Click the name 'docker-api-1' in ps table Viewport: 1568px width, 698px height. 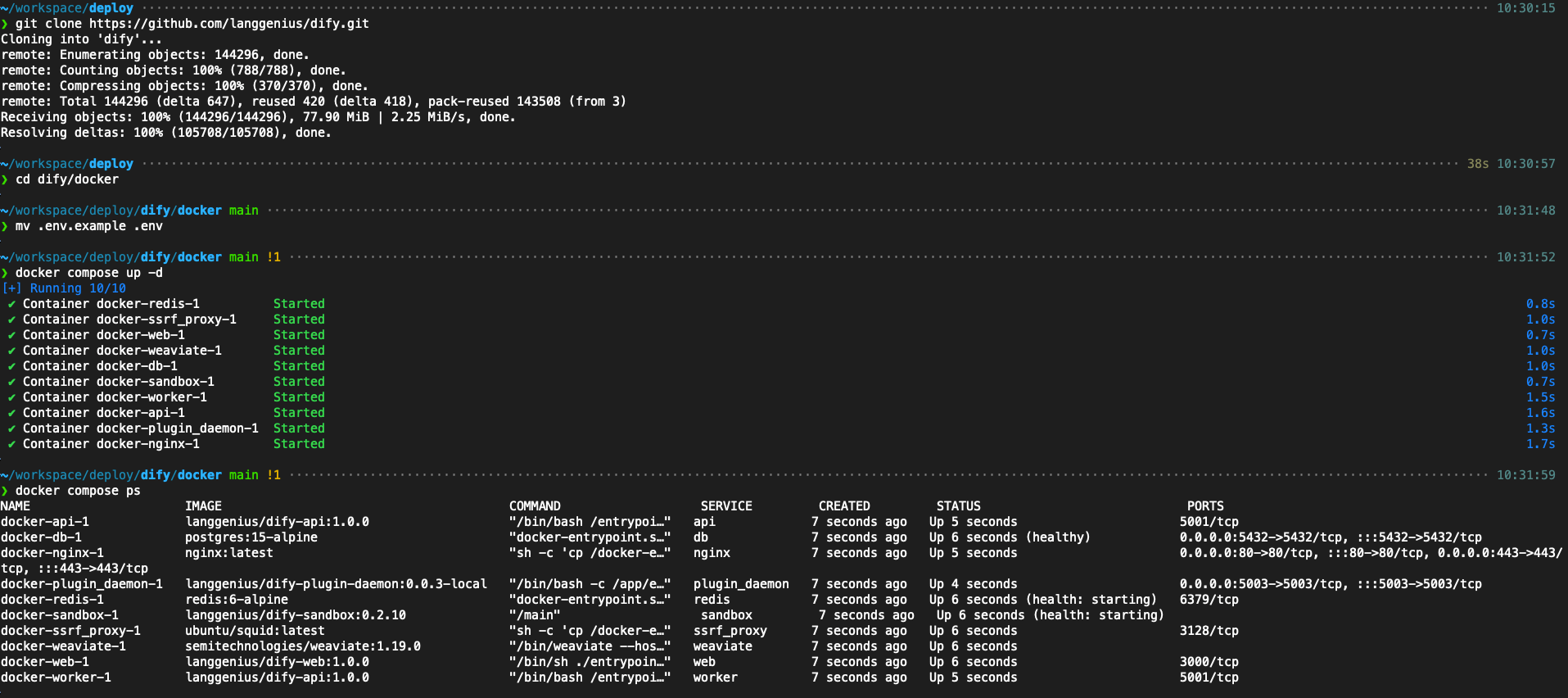point(45,522)
